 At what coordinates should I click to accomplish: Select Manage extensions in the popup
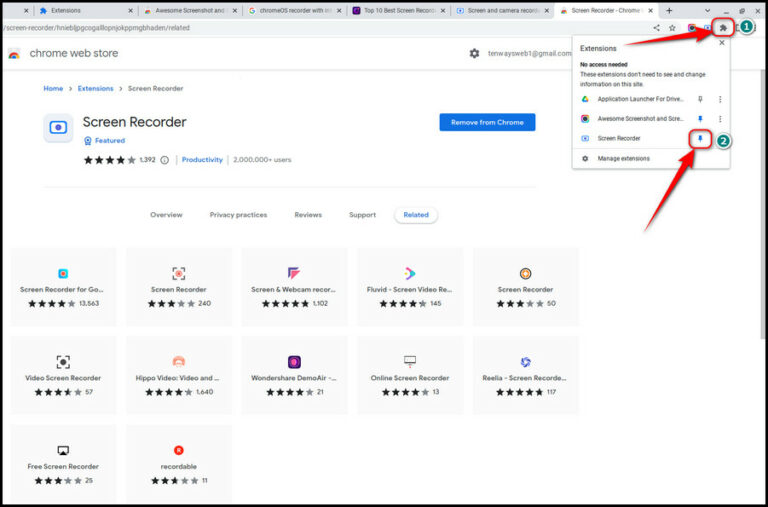[623, 159]
